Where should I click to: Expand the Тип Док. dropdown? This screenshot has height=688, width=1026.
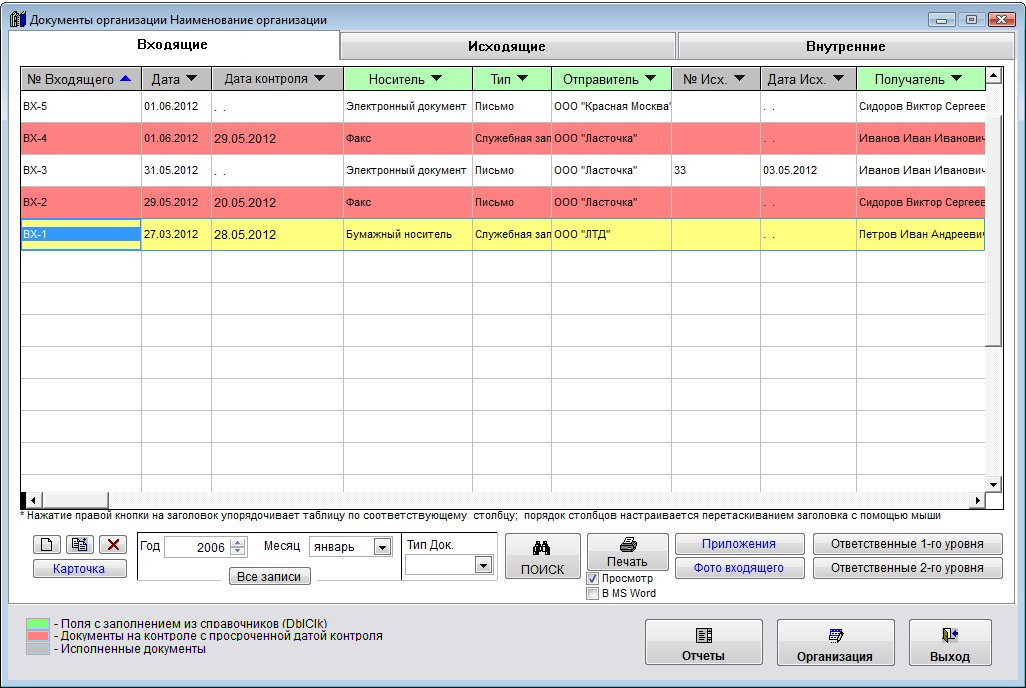pos(483,565)
